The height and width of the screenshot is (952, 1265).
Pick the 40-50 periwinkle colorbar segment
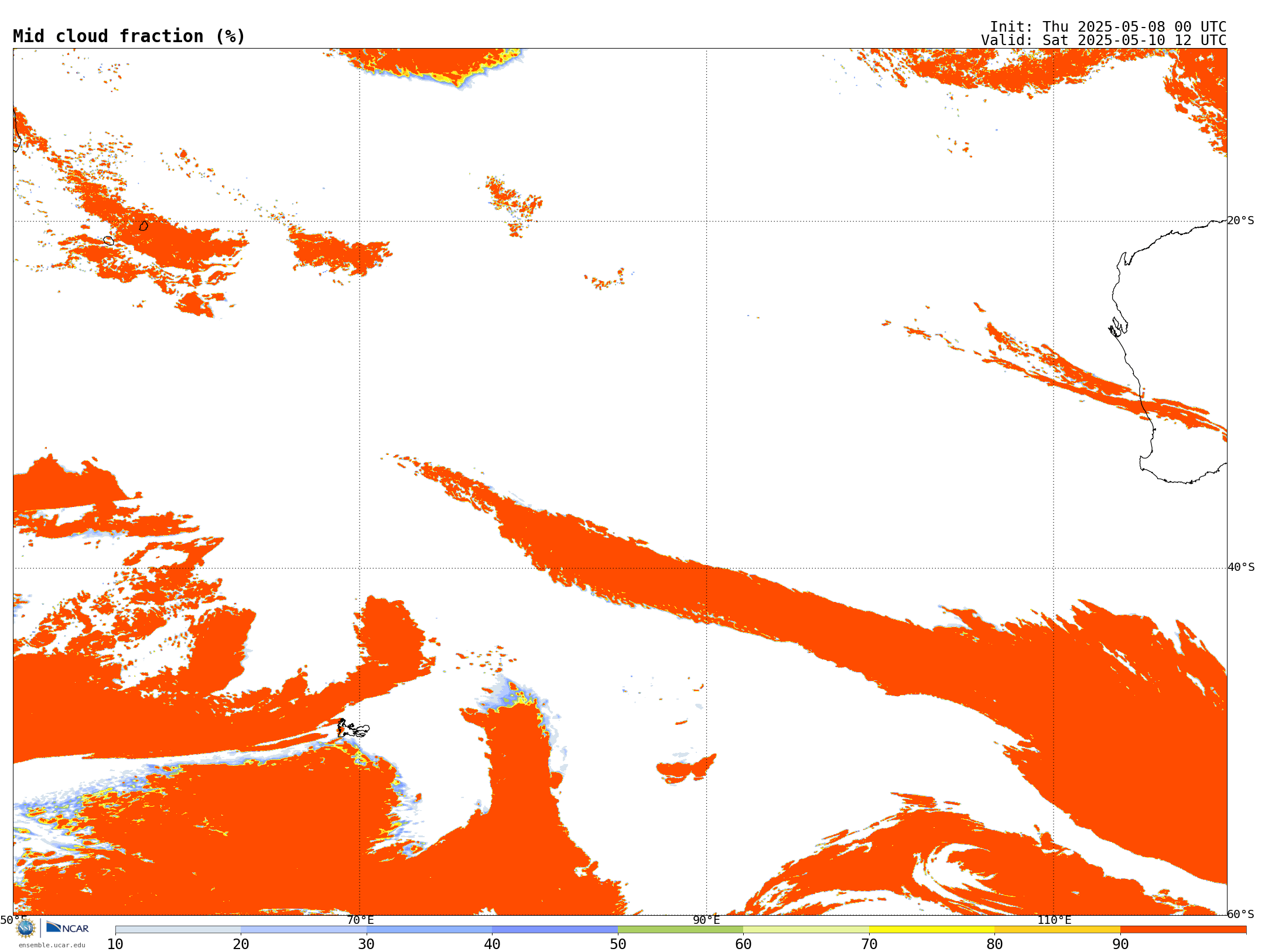click(555, 930)
